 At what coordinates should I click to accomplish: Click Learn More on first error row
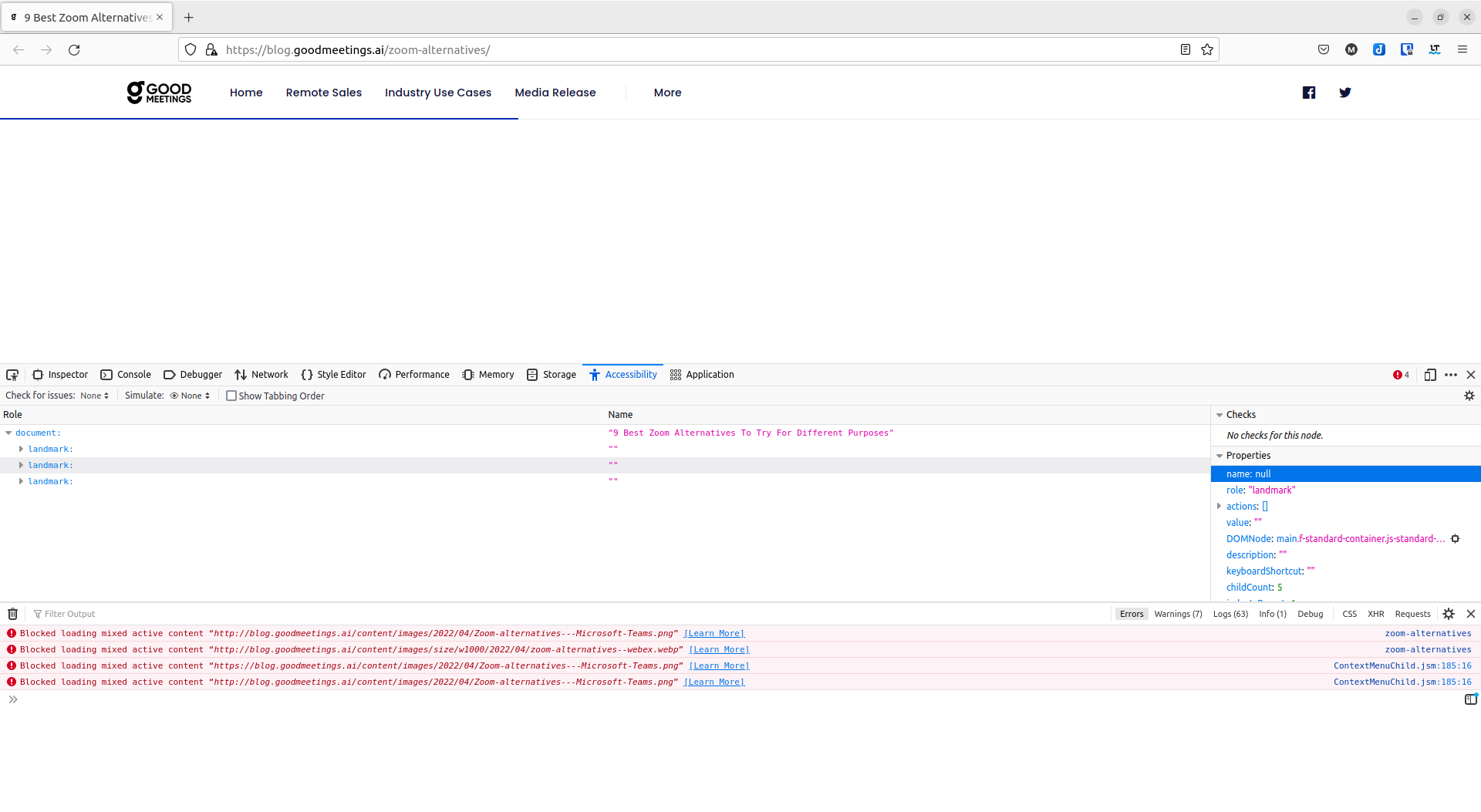pos(714,634)
